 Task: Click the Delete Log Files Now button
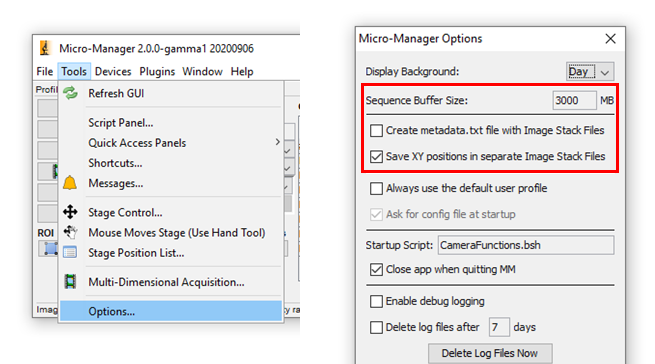(490, 354)
